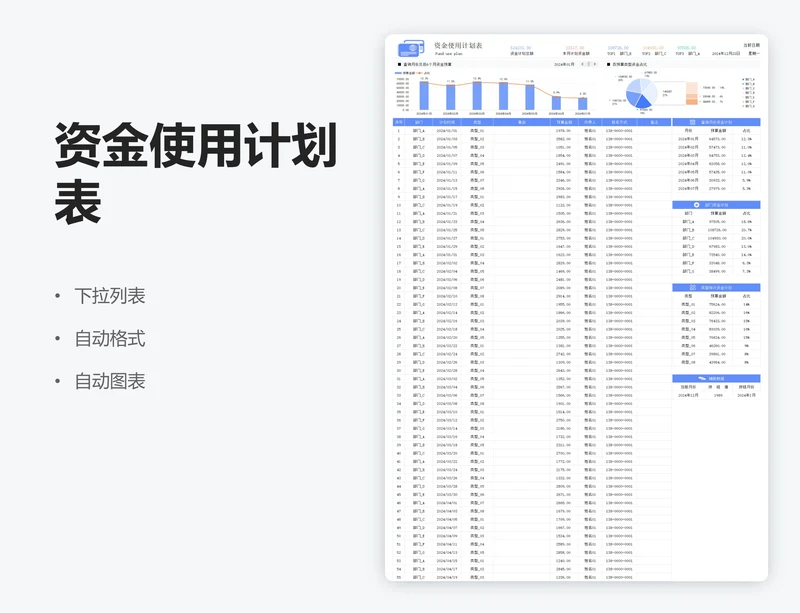Image resolution: width=800 pixels, height=613 pixels.
Task: Click the handshake icon in 辅助数据 header
Action: tap(702, 378)
